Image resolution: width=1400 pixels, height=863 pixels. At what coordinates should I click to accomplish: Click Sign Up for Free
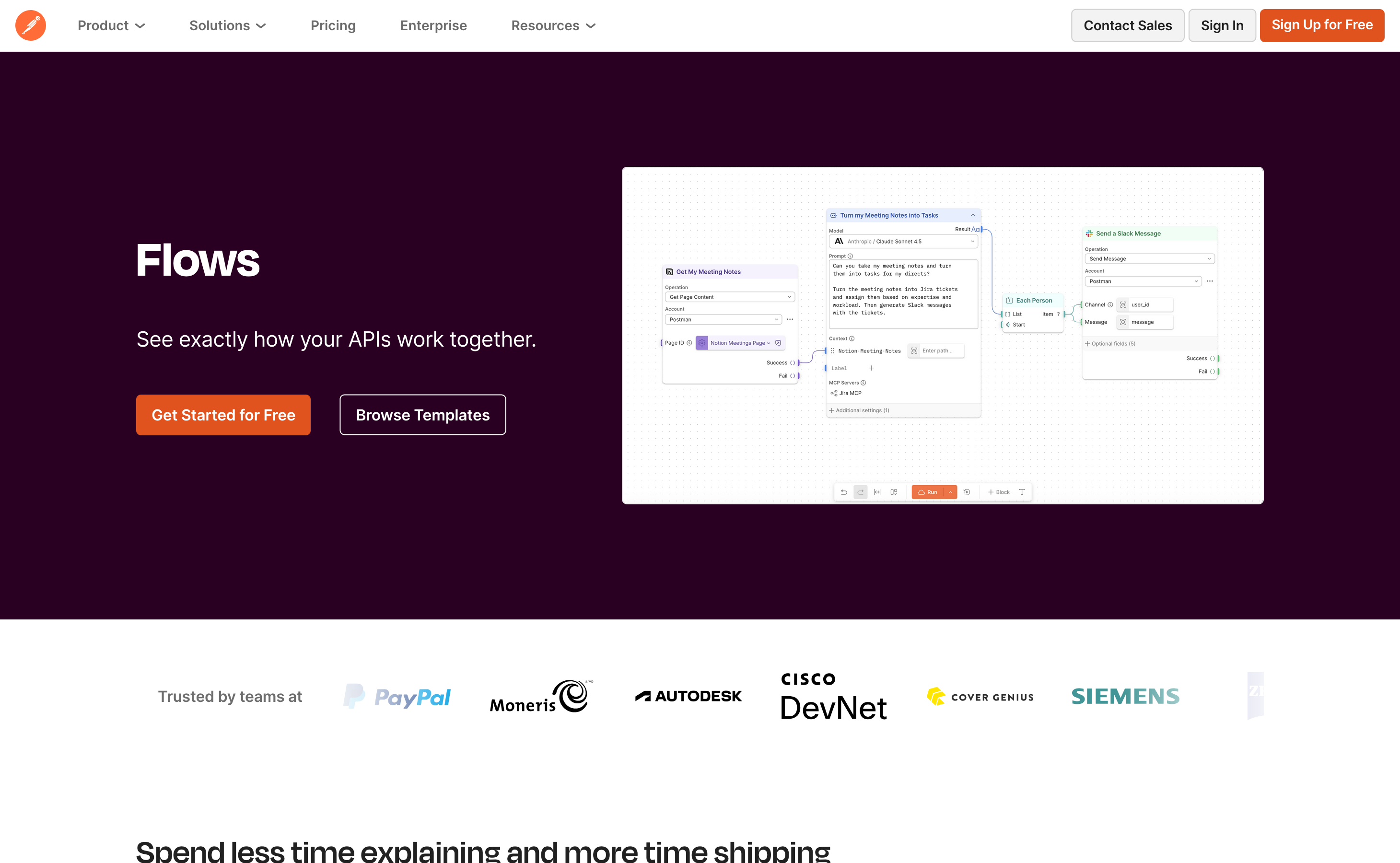coord(1322,26)
